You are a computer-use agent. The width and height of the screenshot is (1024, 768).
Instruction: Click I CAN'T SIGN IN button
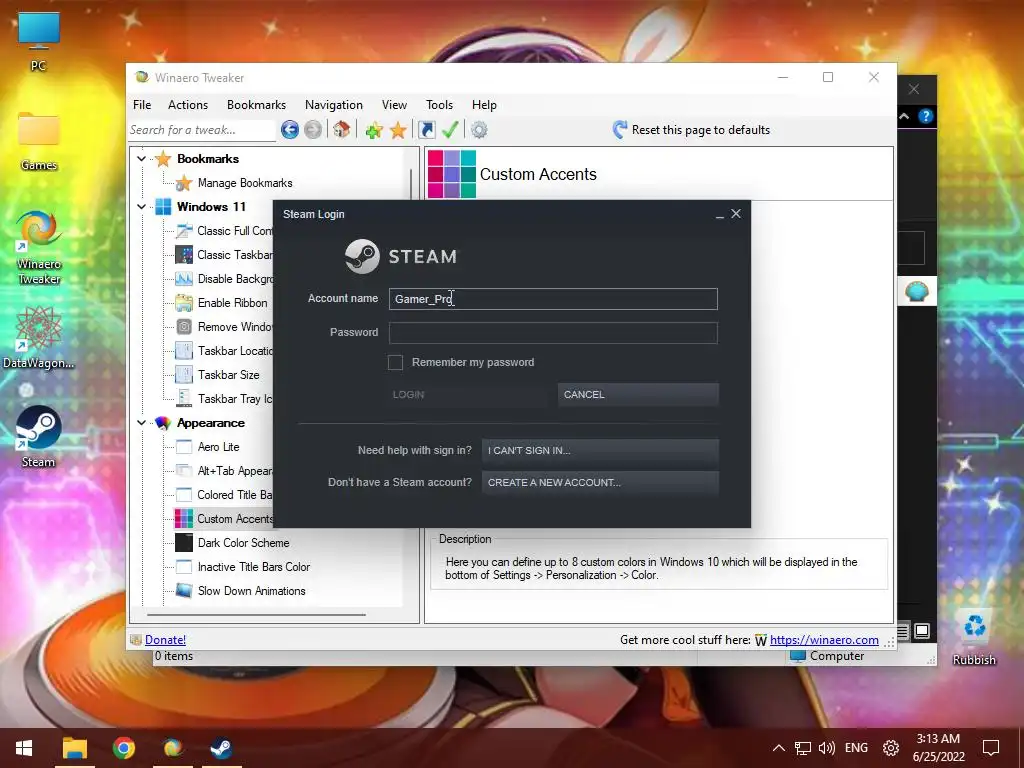[600, 451]
